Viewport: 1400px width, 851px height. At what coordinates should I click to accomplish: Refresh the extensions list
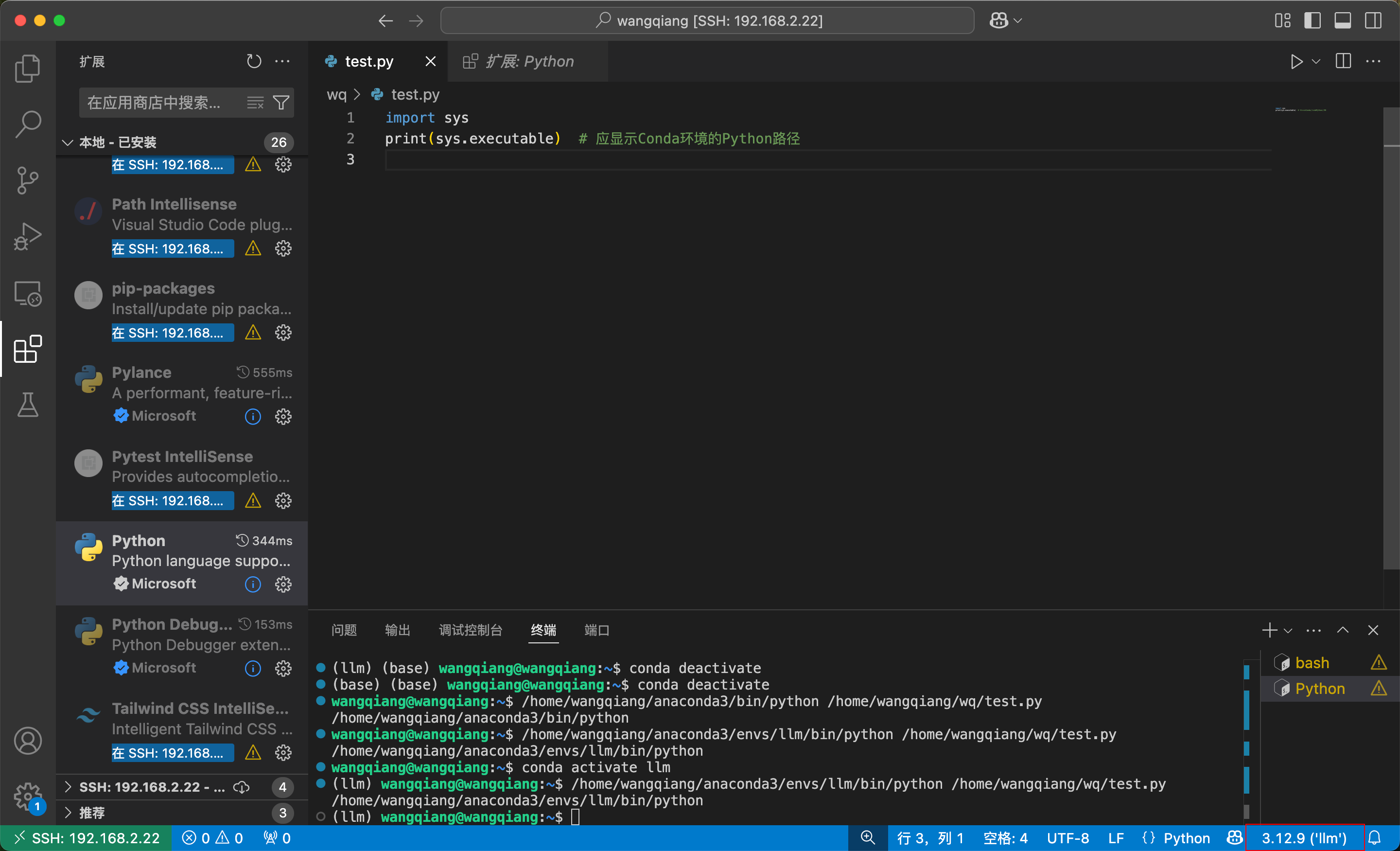[253, 61]
